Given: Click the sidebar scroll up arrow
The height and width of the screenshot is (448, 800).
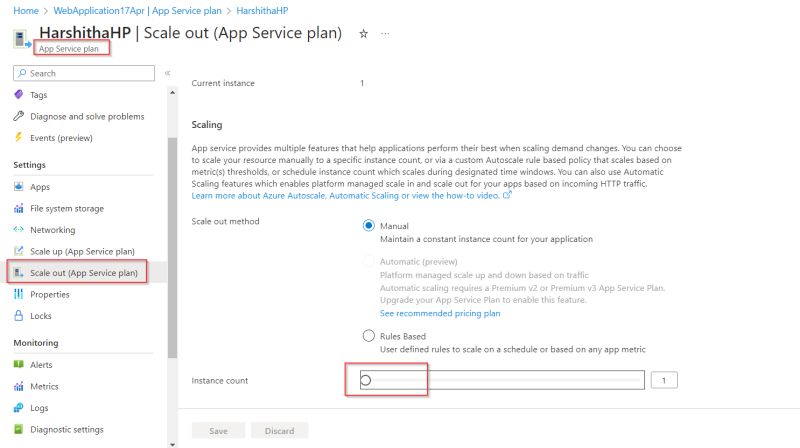Looking at the screenshot, I should (172, 93).
